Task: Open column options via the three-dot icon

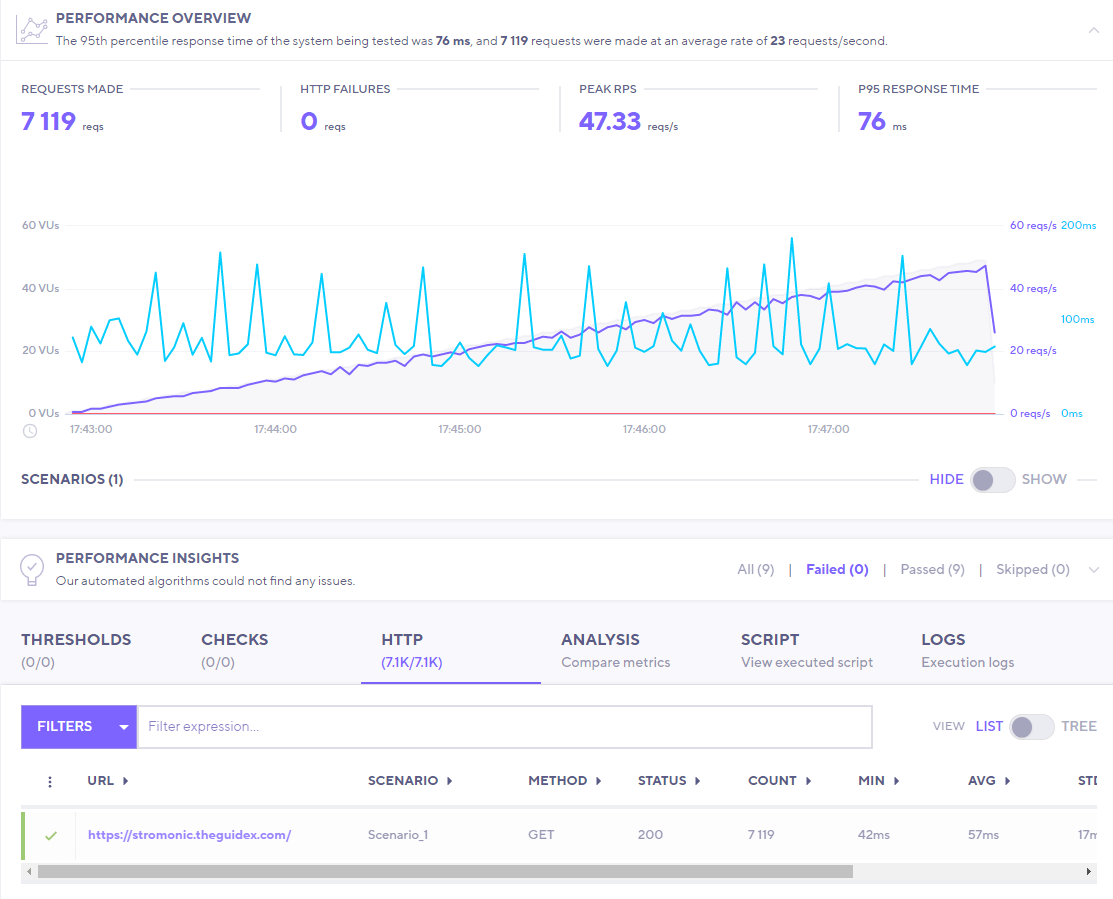Action: (x=49, y=781)
